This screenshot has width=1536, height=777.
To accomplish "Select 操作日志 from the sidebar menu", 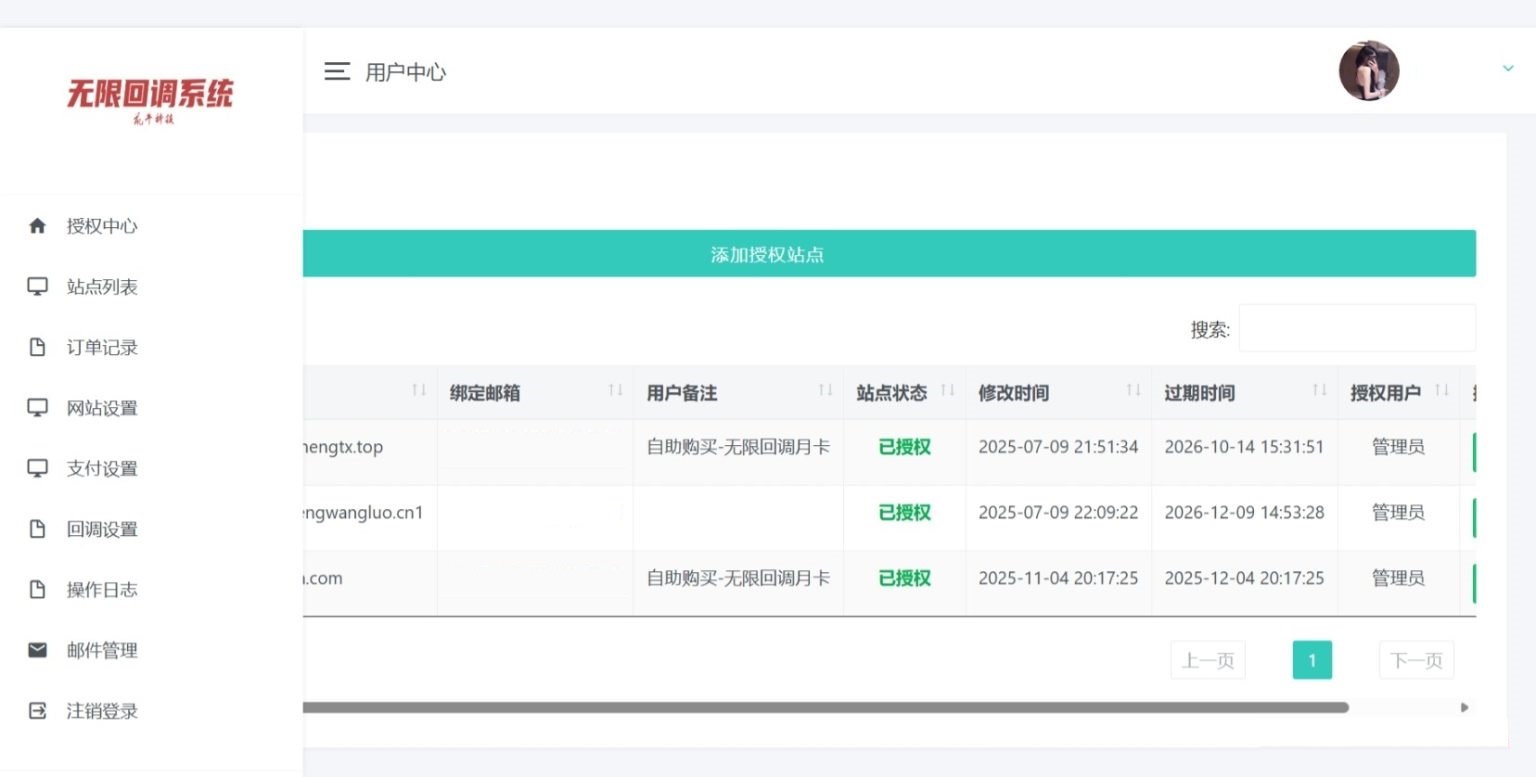I will pos(100,589).
